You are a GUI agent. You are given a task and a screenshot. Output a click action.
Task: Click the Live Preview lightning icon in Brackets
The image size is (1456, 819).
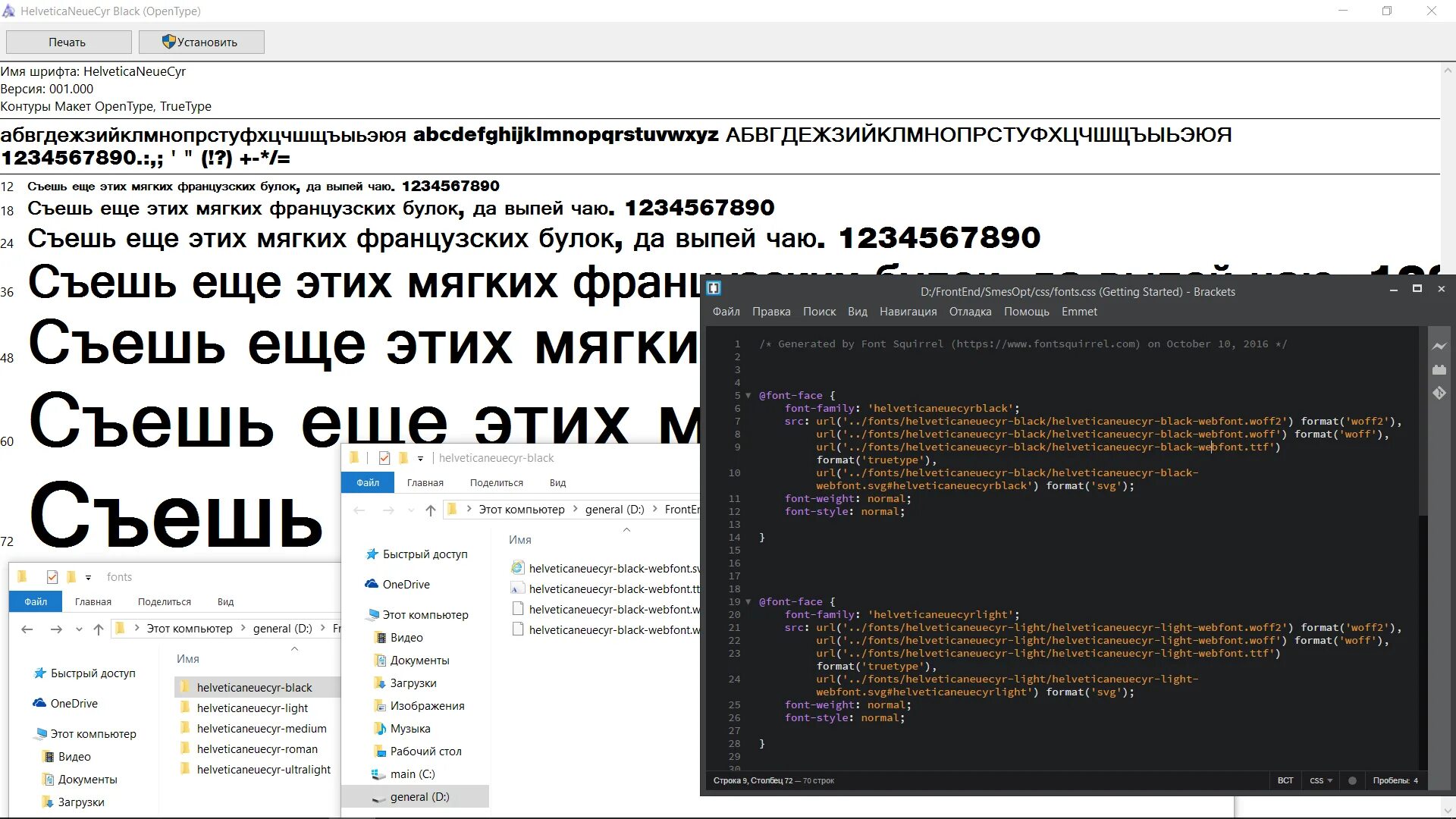pyautogui.click(x=1439, y=347)
